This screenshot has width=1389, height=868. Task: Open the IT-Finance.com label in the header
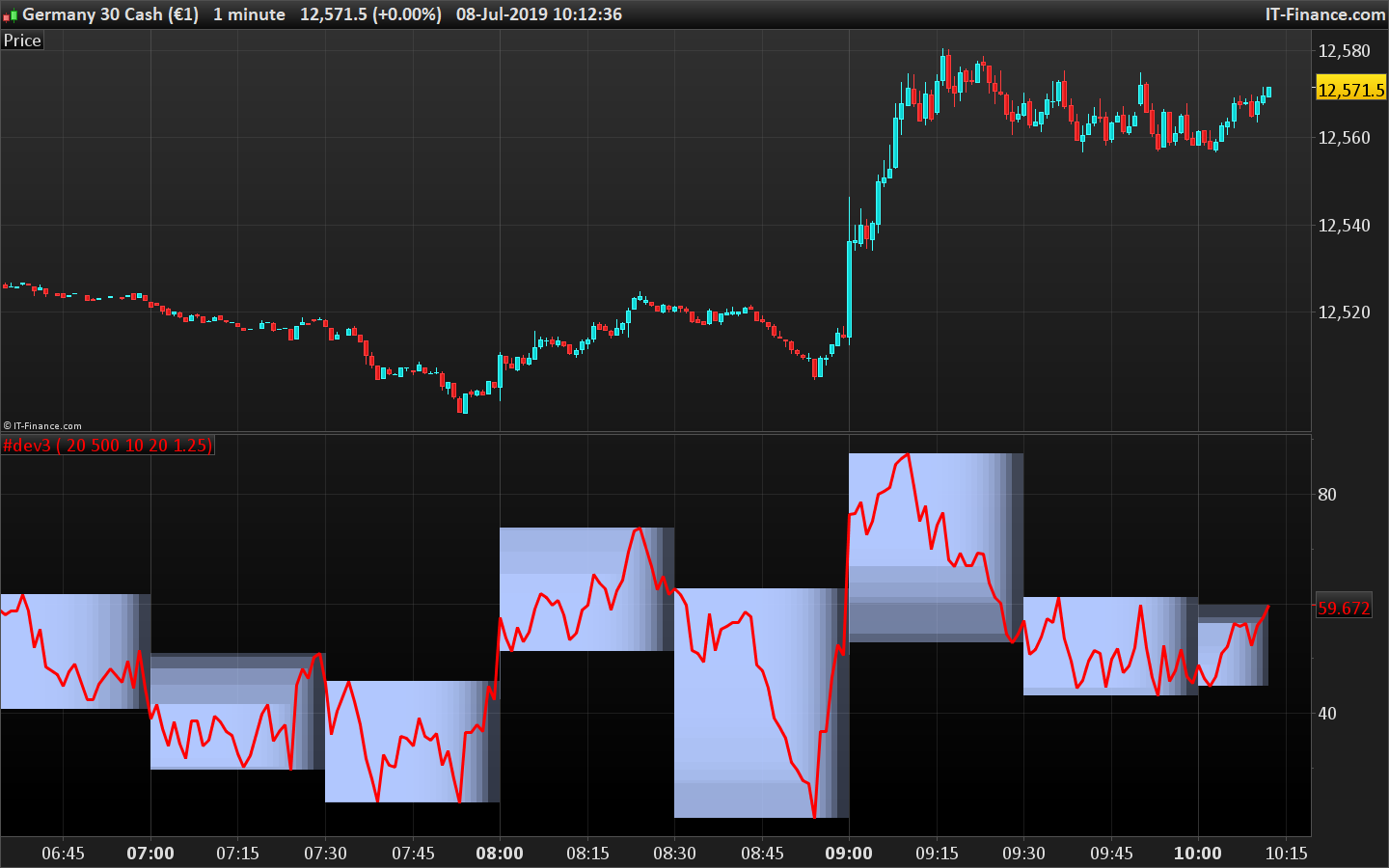[x=1325, y=14]
